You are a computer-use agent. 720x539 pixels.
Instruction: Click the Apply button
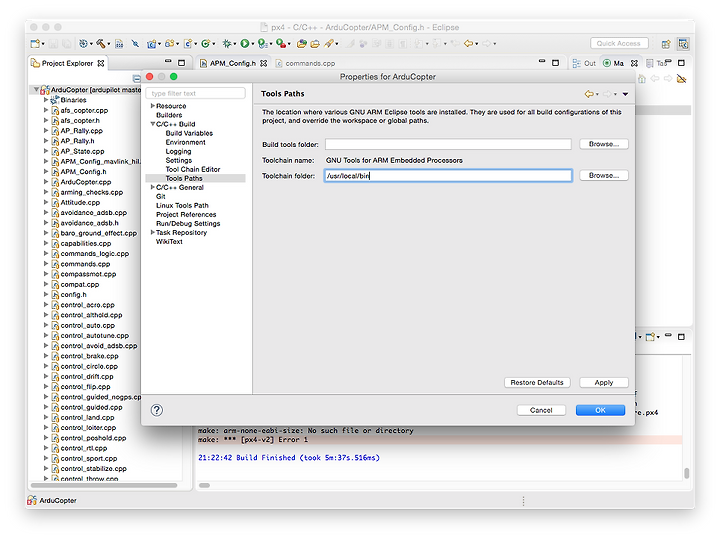(x=603, y=382)
